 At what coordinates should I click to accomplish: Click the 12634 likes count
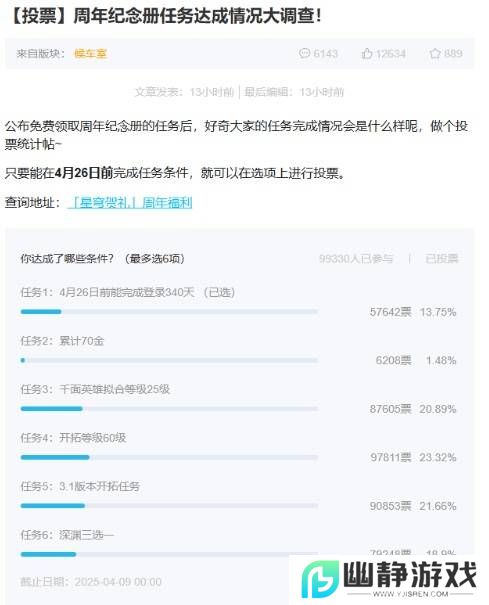391,53
